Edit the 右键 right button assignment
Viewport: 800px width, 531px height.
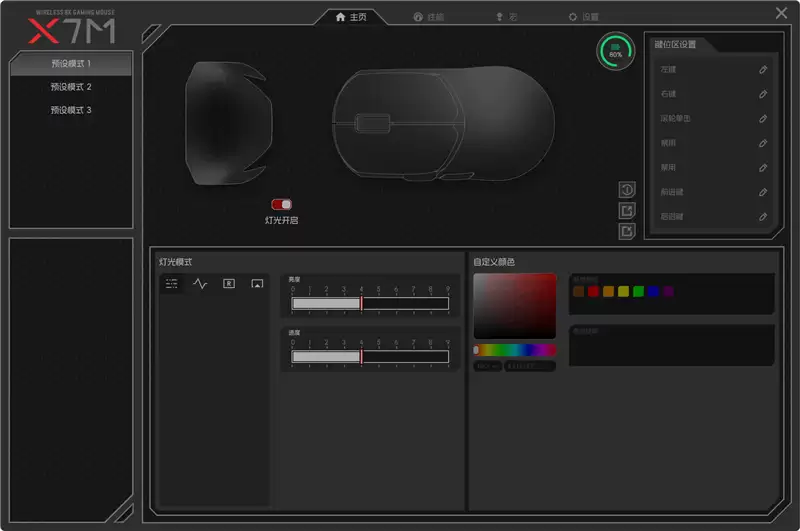click(x=763, y=94)
